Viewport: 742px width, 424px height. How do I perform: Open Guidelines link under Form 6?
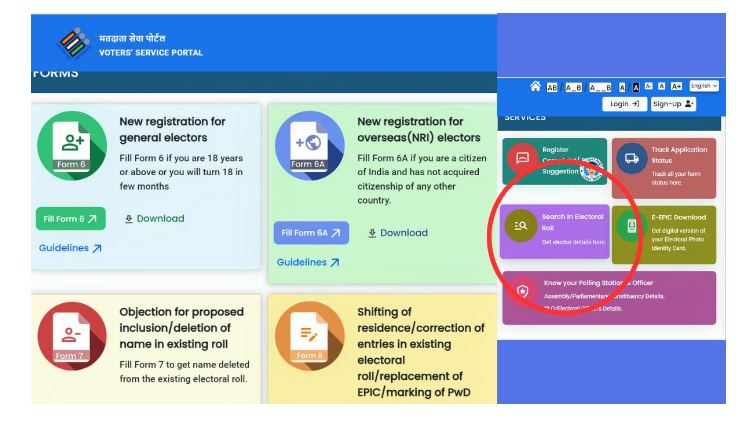click(70, 248)
